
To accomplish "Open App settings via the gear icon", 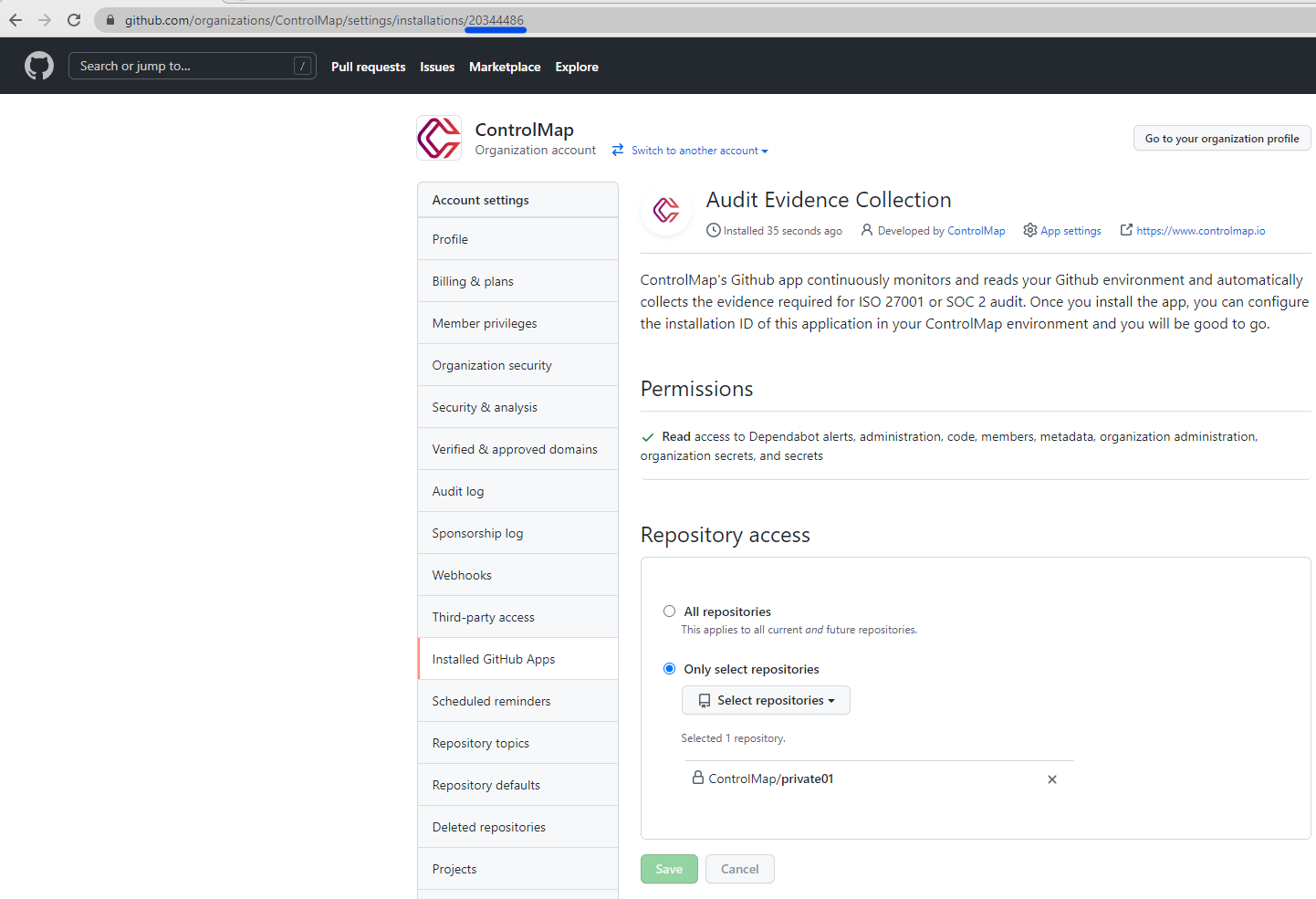I will click(1030, 230).
